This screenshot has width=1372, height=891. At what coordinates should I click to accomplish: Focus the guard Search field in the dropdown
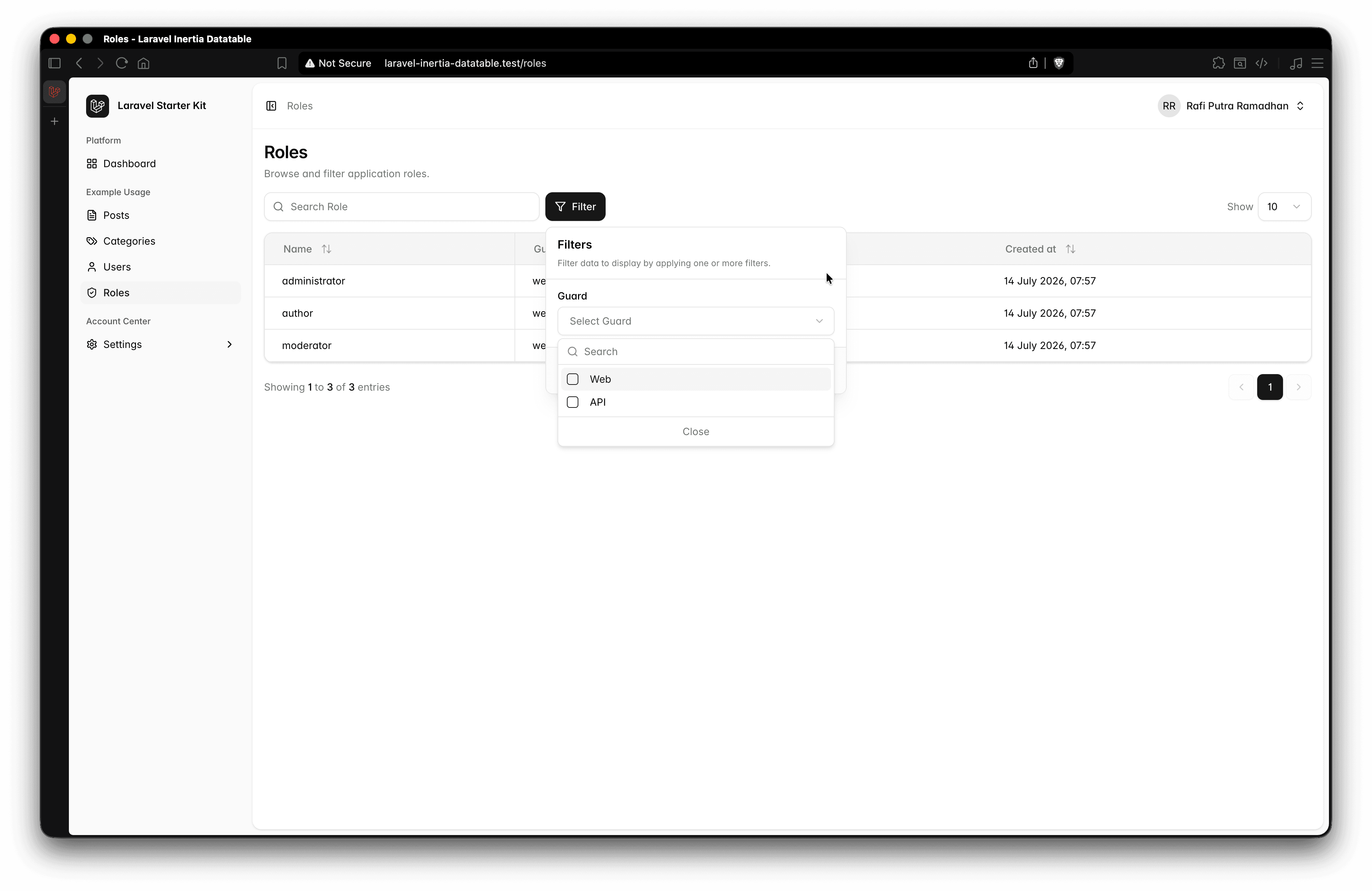point(696,352)
